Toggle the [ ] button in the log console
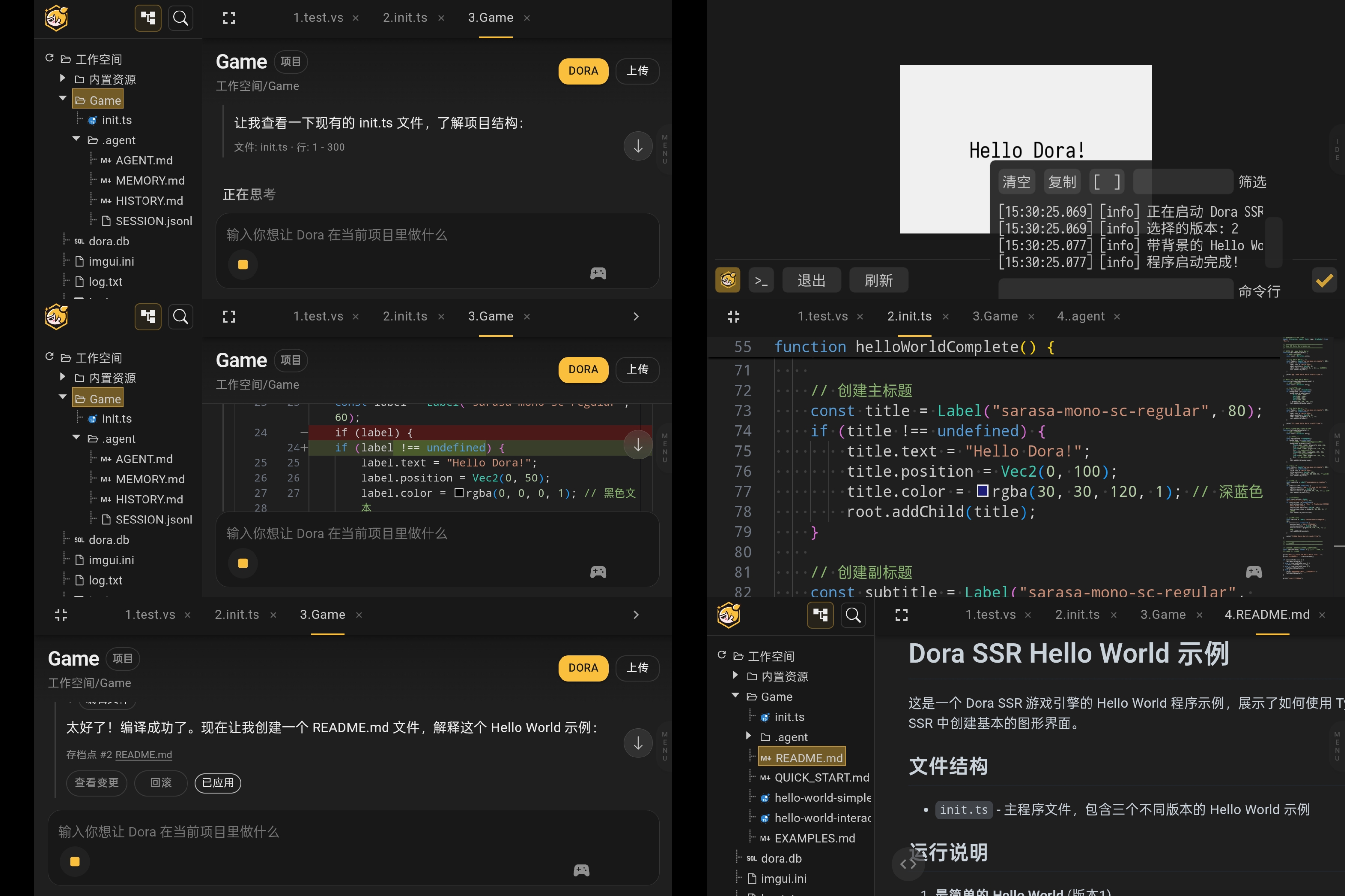This screenshot has height=896, width=1345. pos(1106,182)
